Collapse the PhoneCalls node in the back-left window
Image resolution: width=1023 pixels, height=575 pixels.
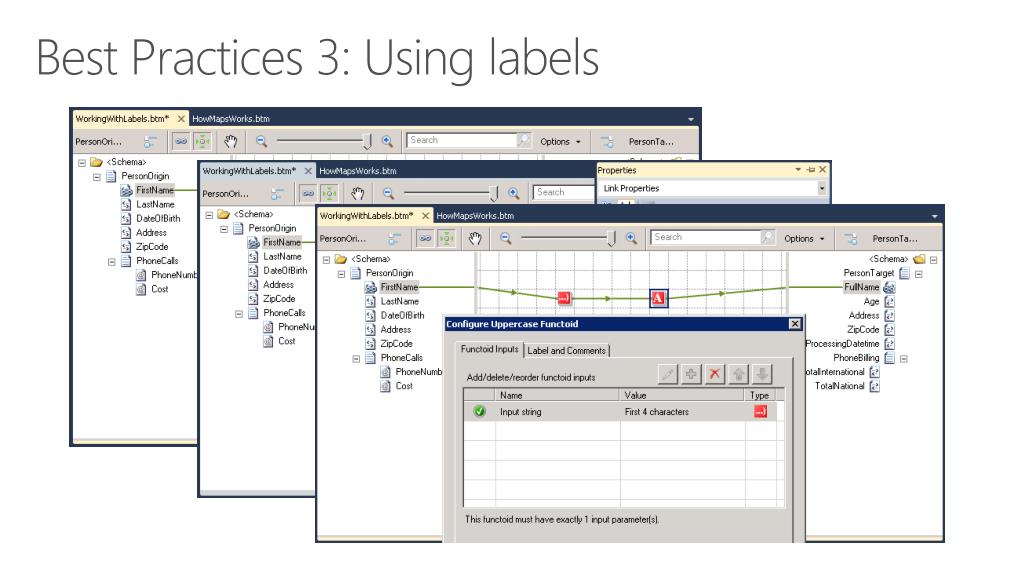click(112, 261)
